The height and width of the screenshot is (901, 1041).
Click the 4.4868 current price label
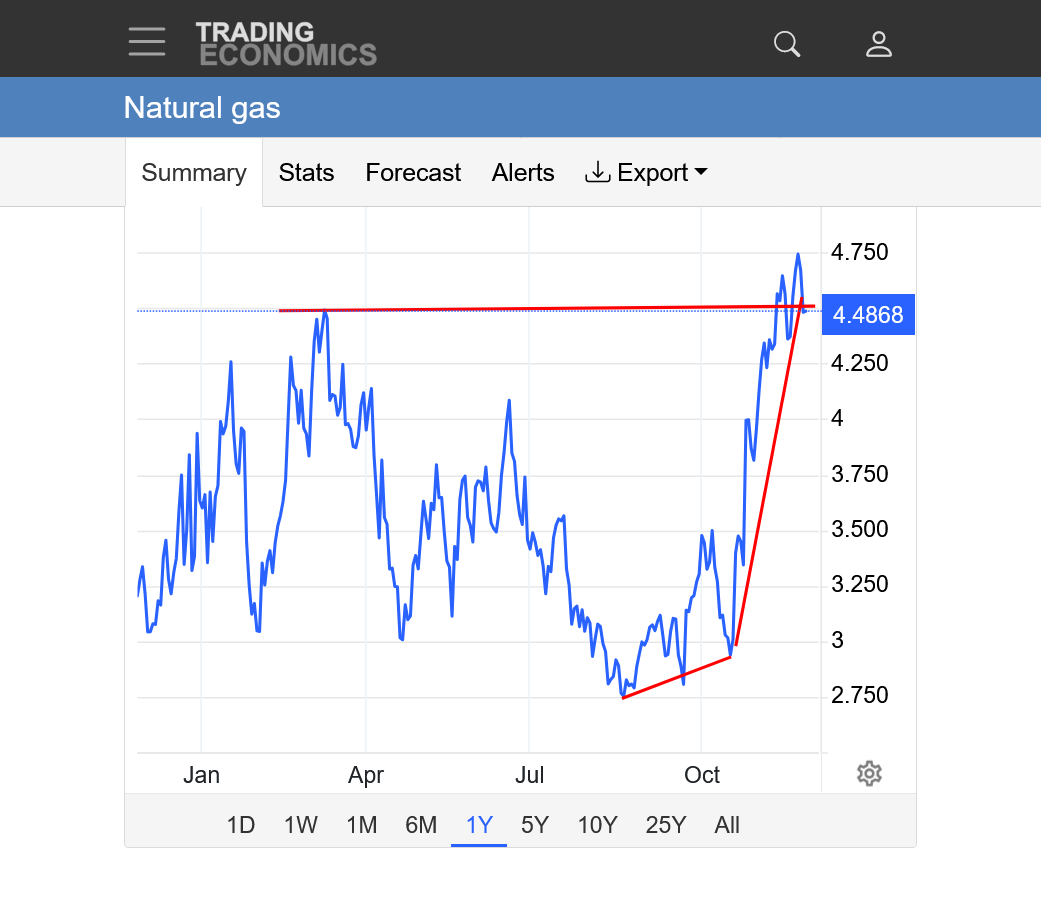click(868, 315)
